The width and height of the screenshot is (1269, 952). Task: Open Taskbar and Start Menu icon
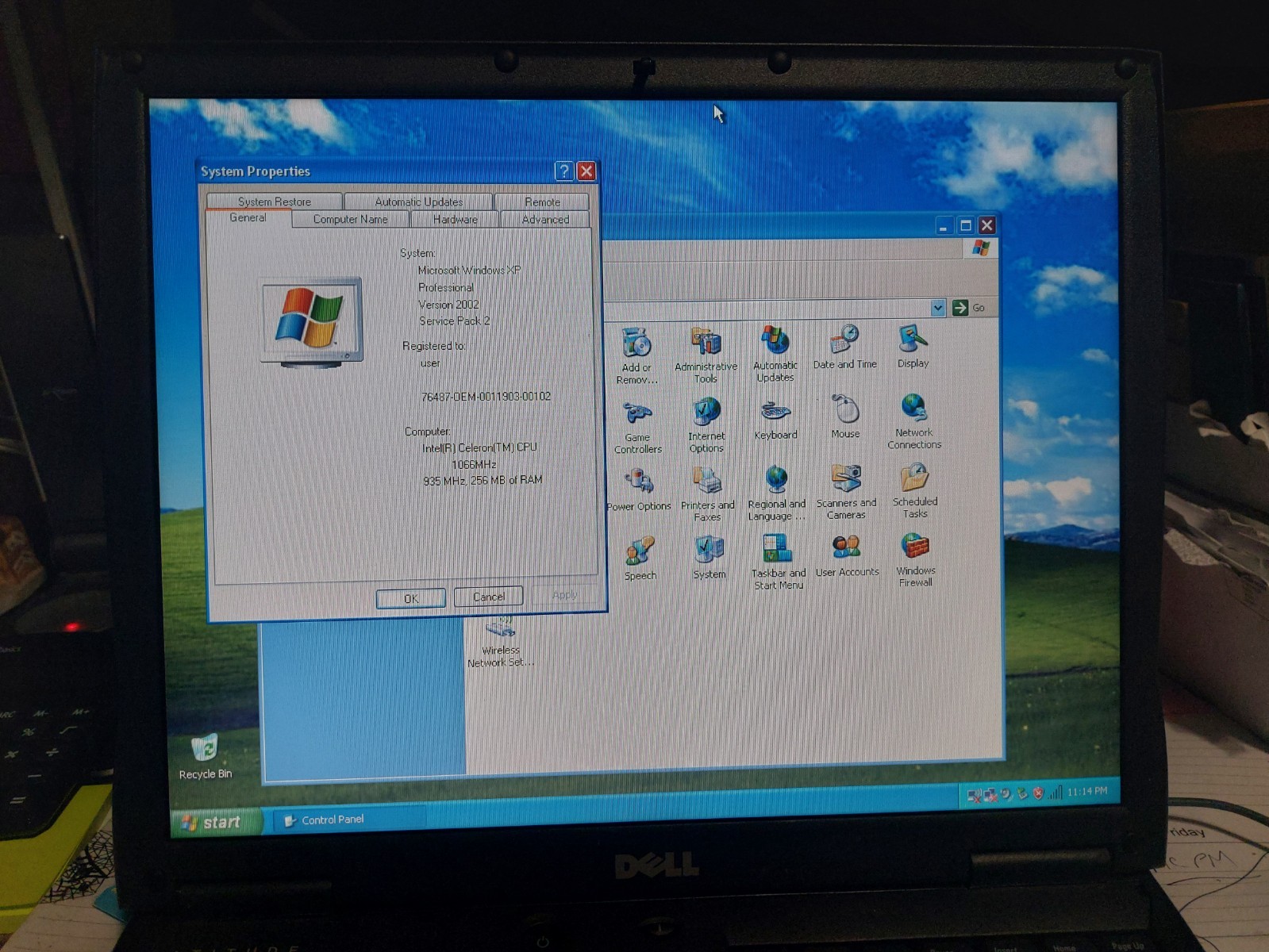(x=779, y=562)
